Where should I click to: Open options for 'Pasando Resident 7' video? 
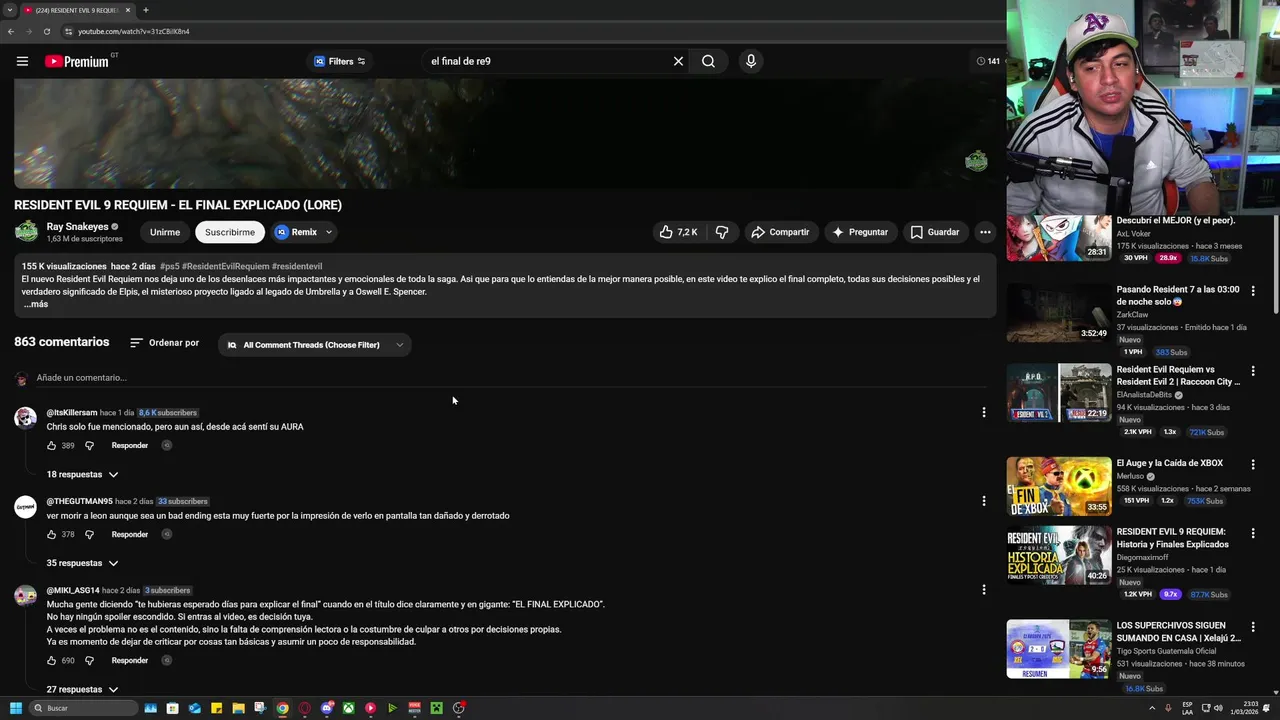(x=1253, y=291)
